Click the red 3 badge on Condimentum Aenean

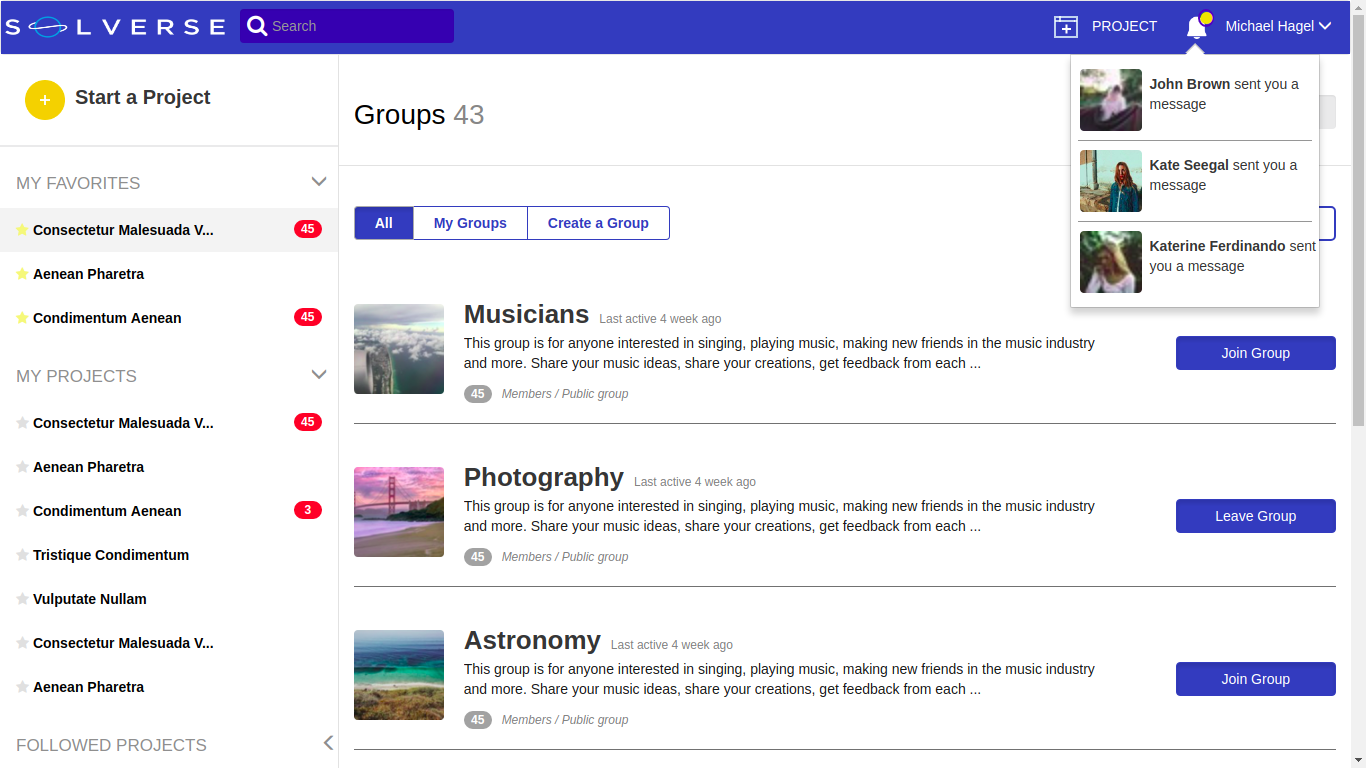click(308, 510)
